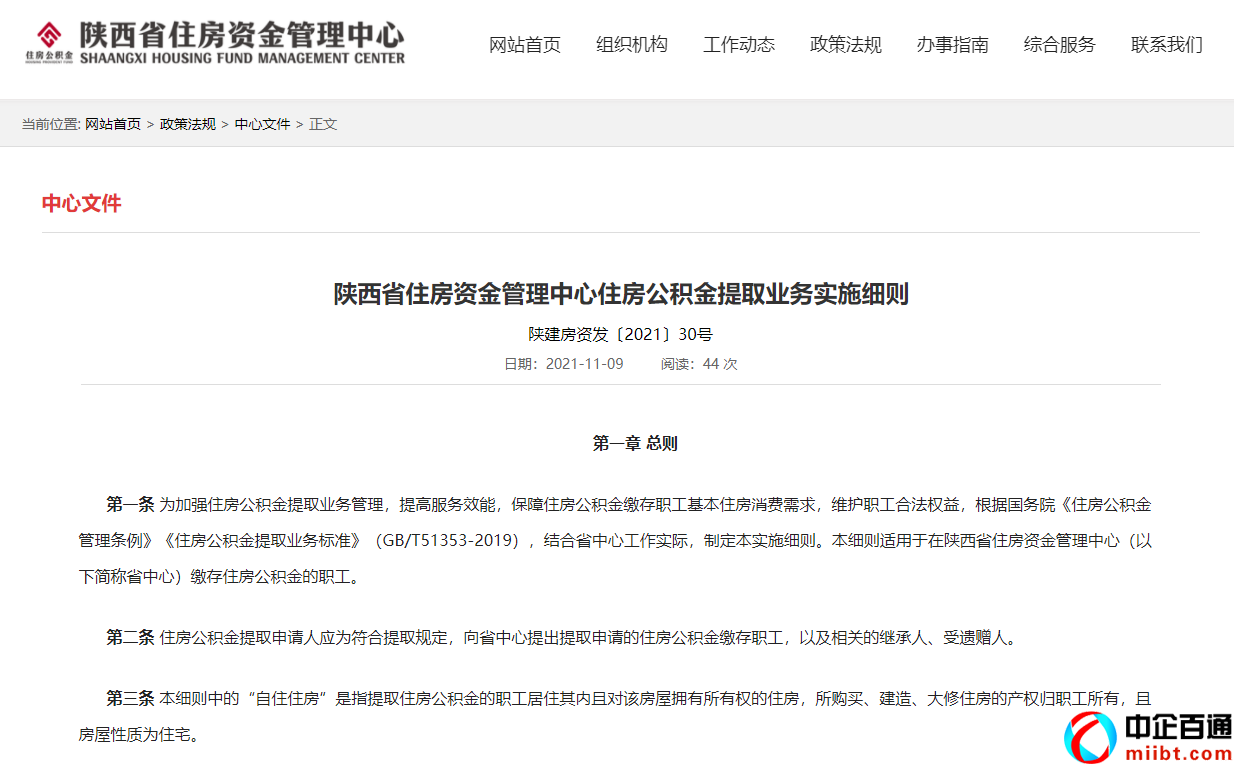Open the 办事指南 section
The image size is (1234, 767).
952,45
